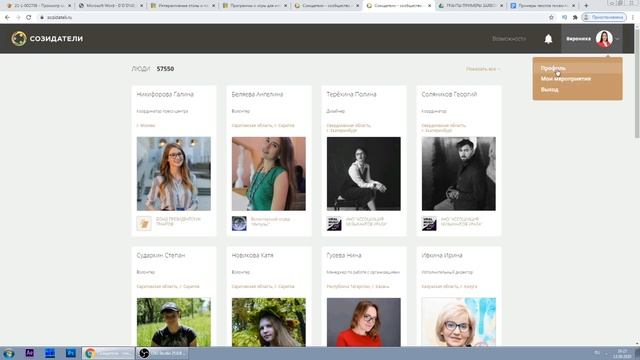Click organization logo under Терёхина Полина
Screen dimensions: 640x360
pyautogui.click(x=334, y=224)
